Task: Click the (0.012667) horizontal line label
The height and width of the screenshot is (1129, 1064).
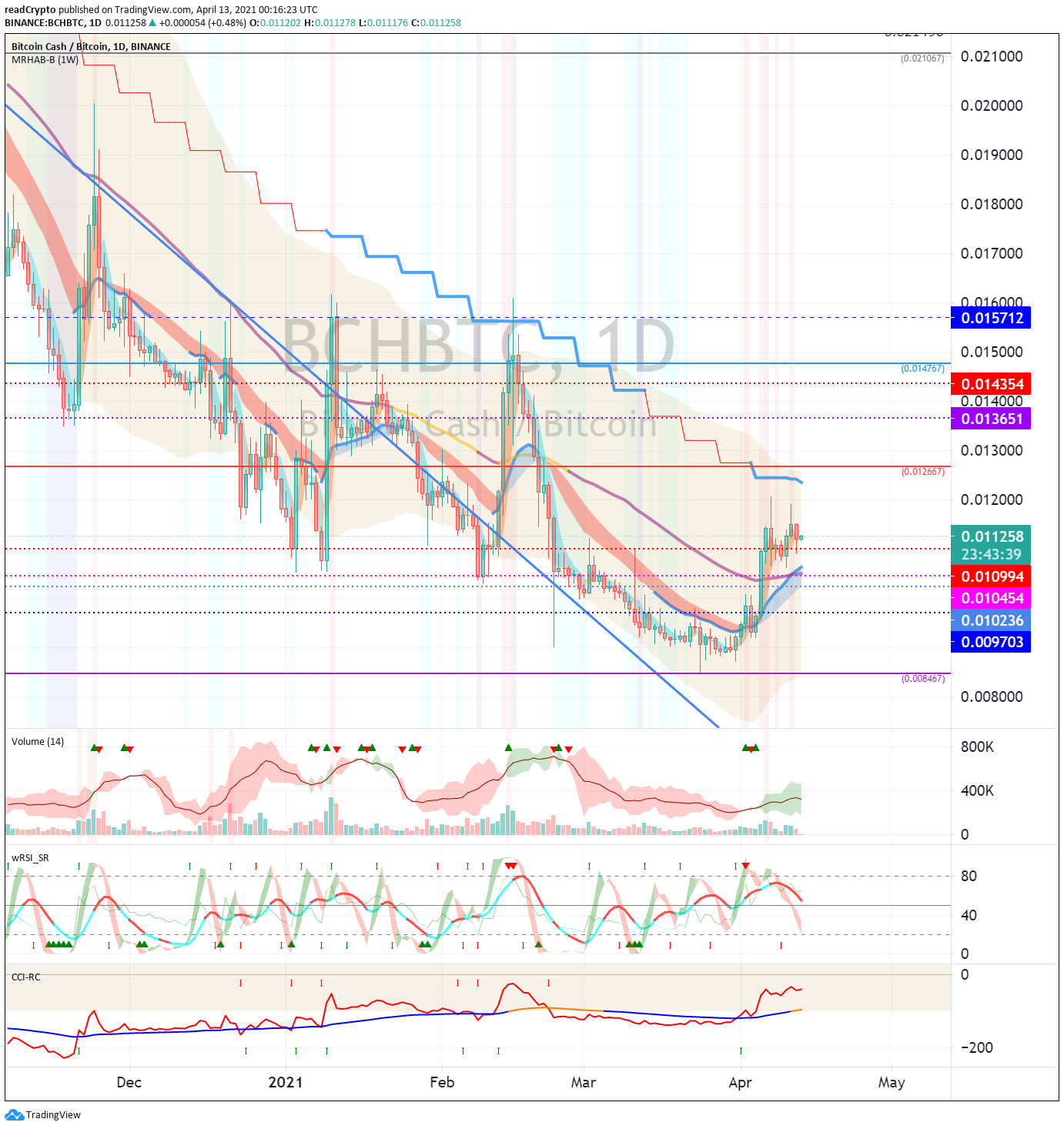Action: (x=922, y=472)
